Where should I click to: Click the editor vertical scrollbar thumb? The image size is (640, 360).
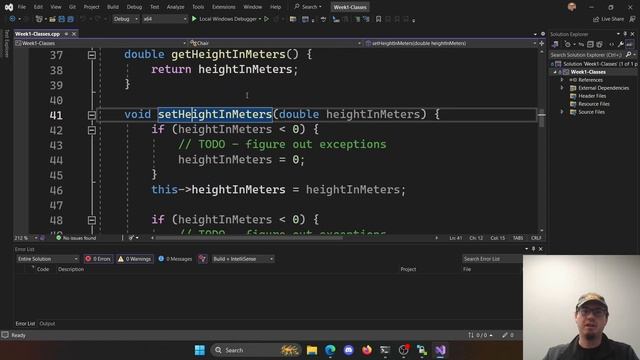click(x=542, y=118)
